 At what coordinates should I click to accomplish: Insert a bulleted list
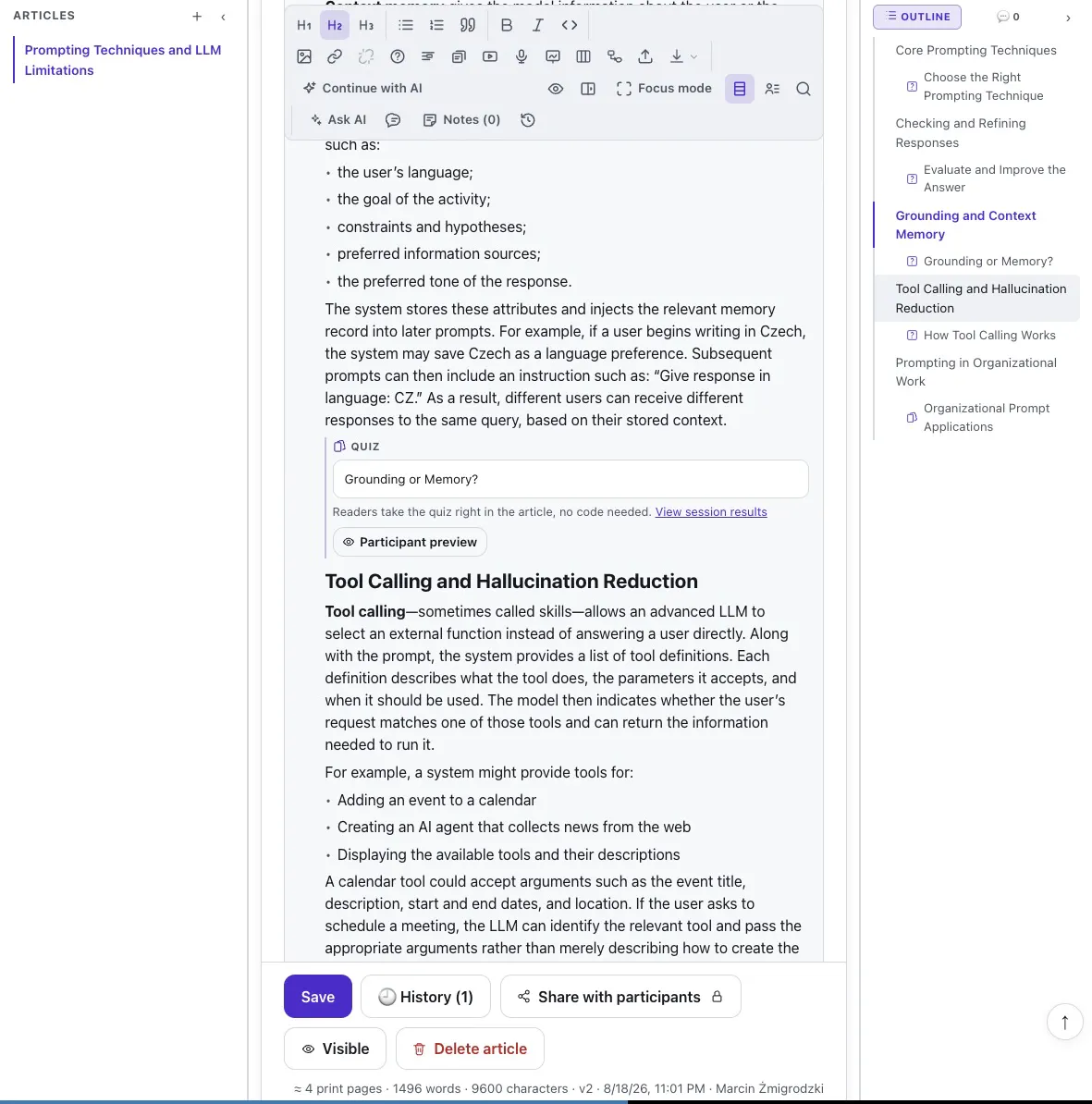pos(406,25)
